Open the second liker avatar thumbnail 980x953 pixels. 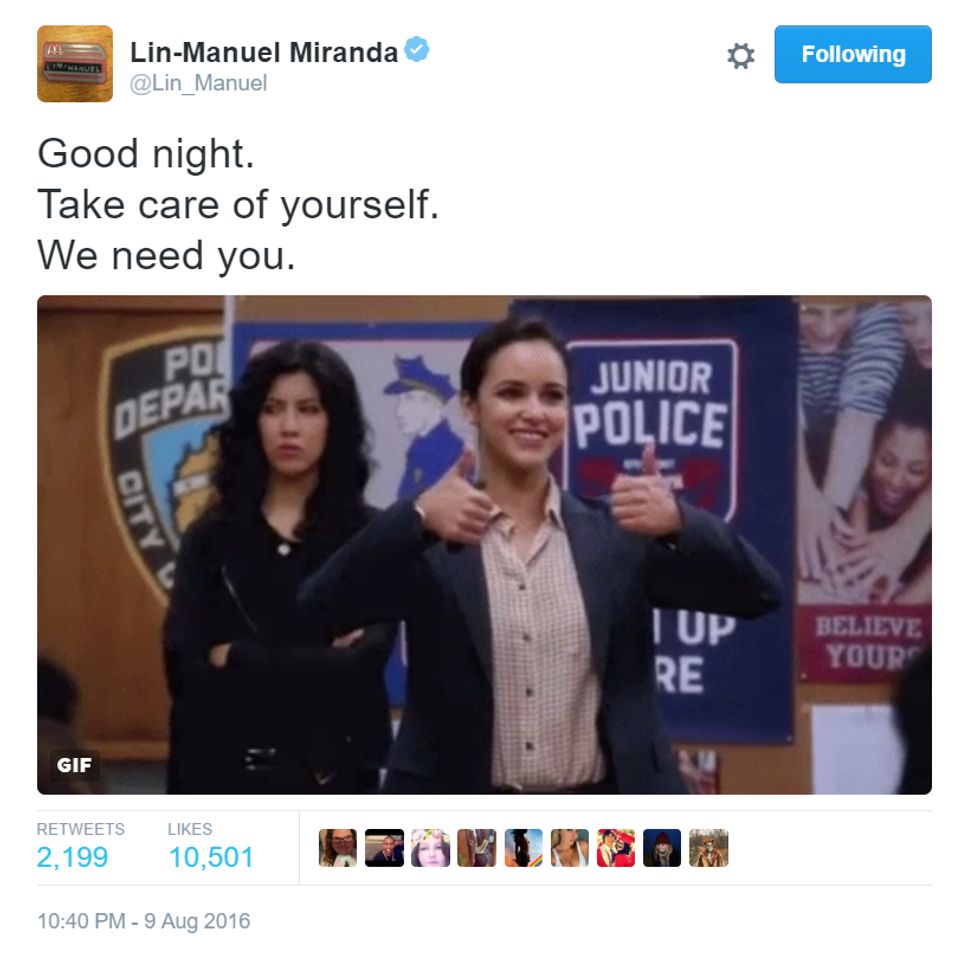click(384, 848)
